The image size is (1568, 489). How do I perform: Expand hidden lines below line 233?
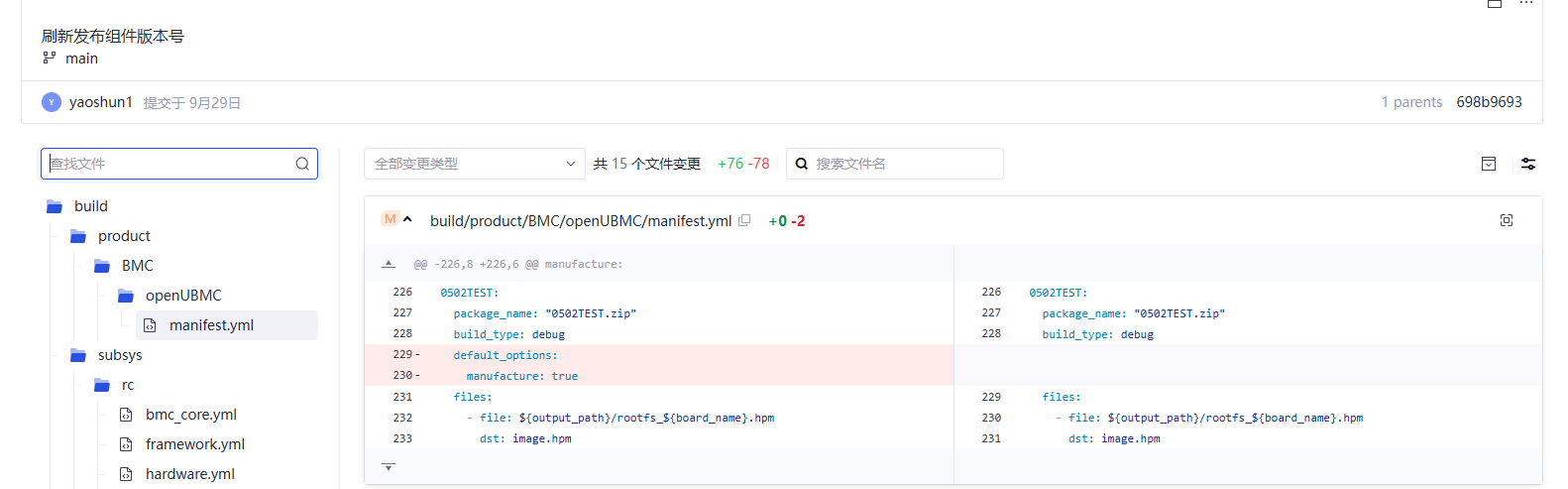click(x=389, y=466)
